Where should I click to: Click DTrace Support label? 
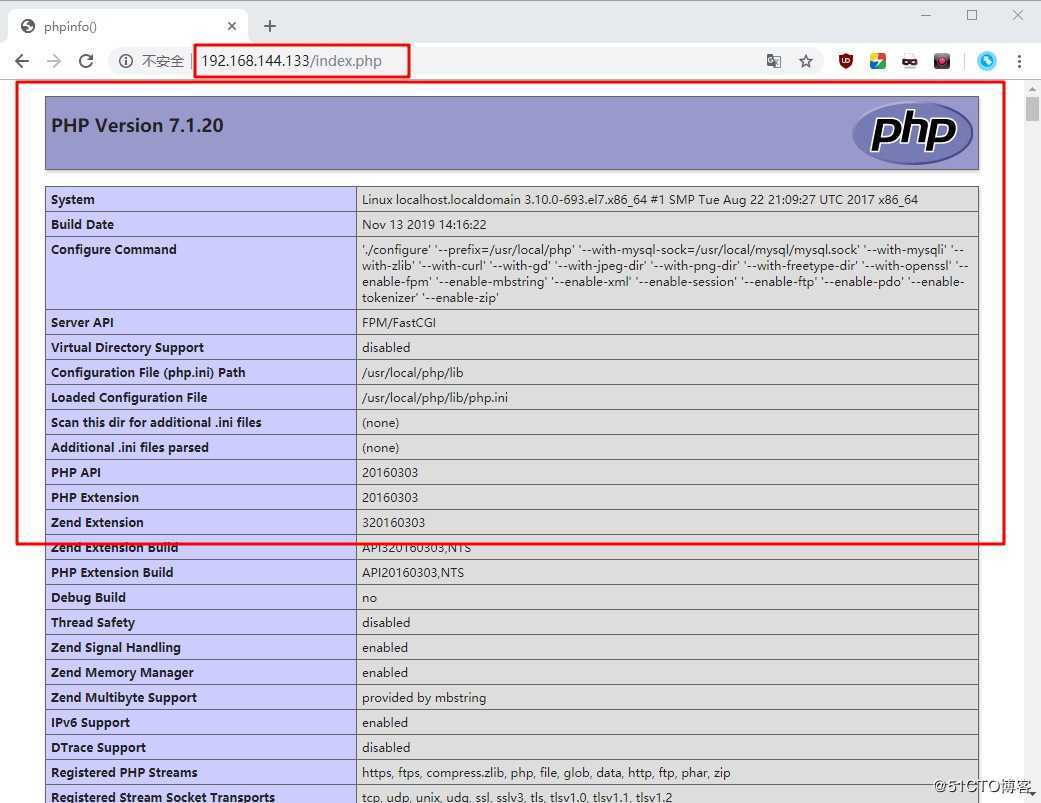(98, 747)
